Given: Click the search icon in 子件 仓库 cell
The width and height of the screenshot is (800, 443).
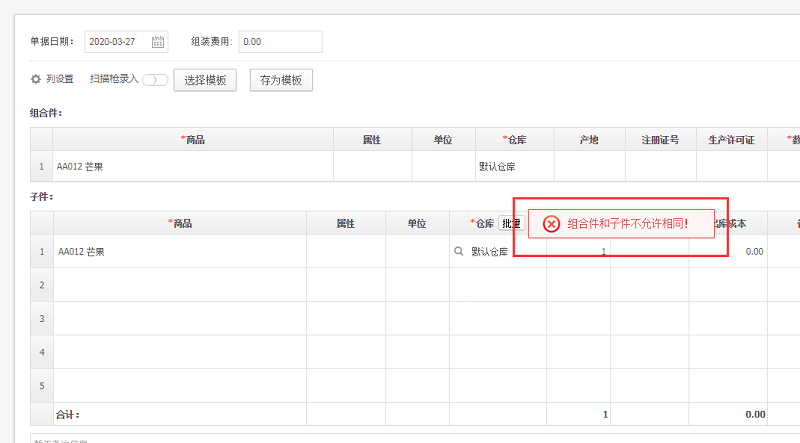Looking at the screenshot, I should [459, 252].
